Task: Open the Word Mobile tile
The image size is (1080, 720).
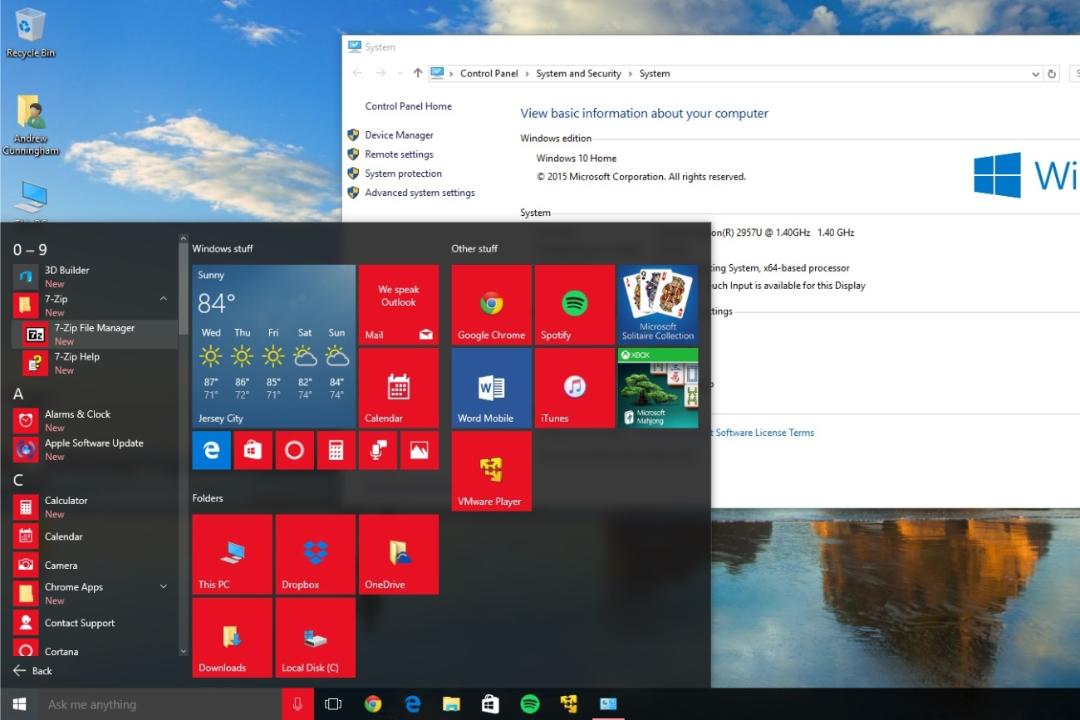Action: [x=491, y=388]
